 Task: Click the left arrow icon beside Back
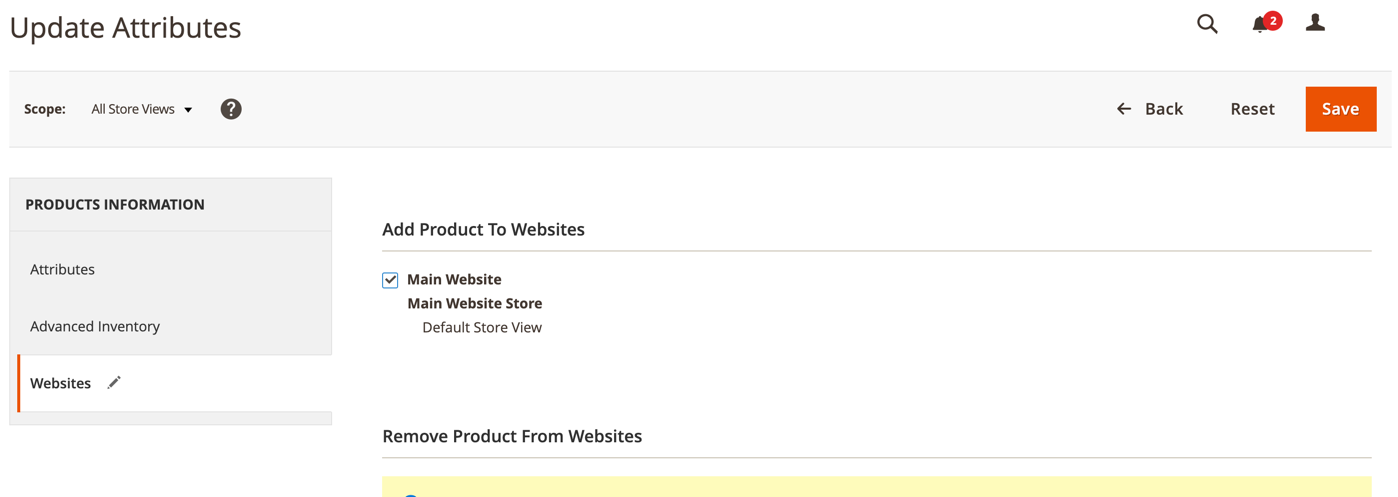[x=1124, y=109]
